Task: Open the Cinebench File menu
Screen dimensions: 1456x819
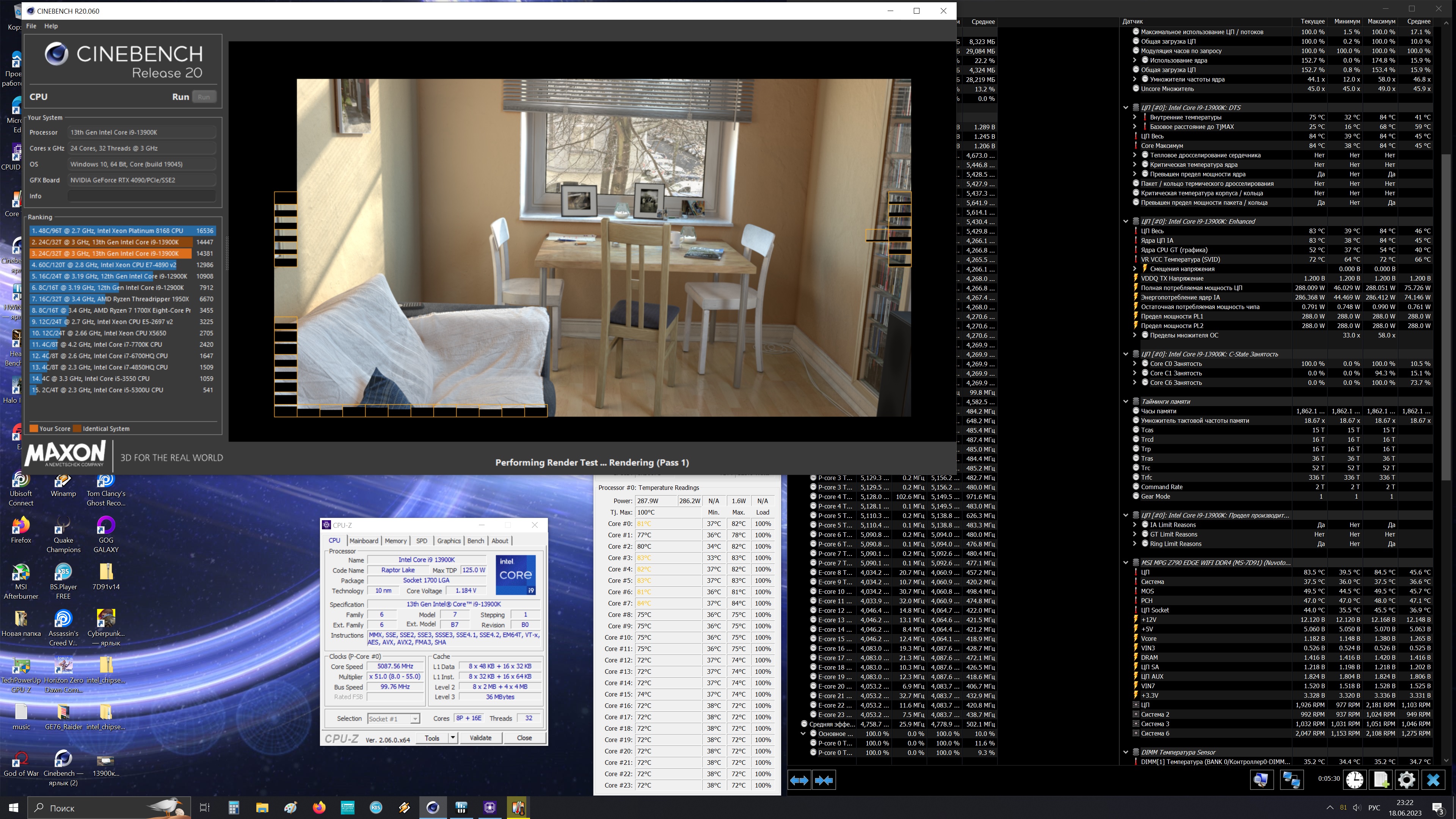Action: tap(31, 26)
